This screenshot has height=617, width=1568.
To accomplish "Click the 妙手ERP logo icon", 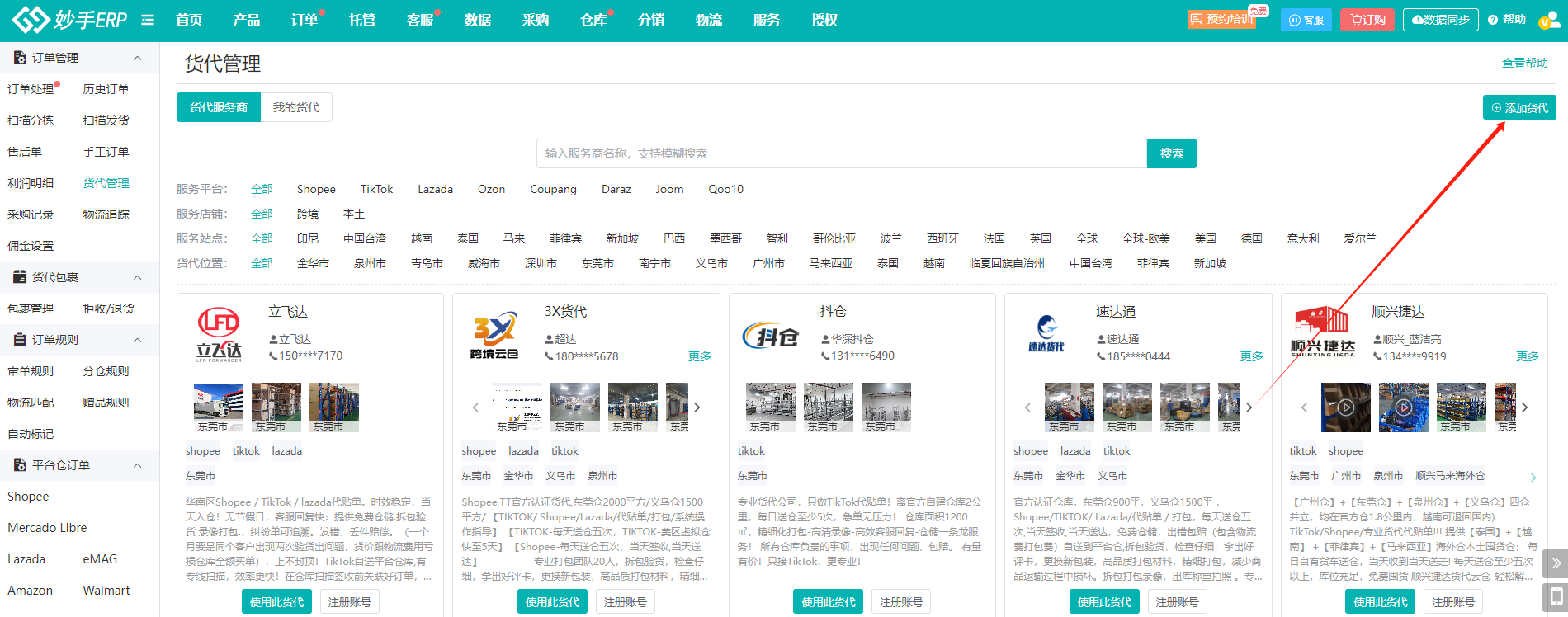I will click(x=31, y=20).
